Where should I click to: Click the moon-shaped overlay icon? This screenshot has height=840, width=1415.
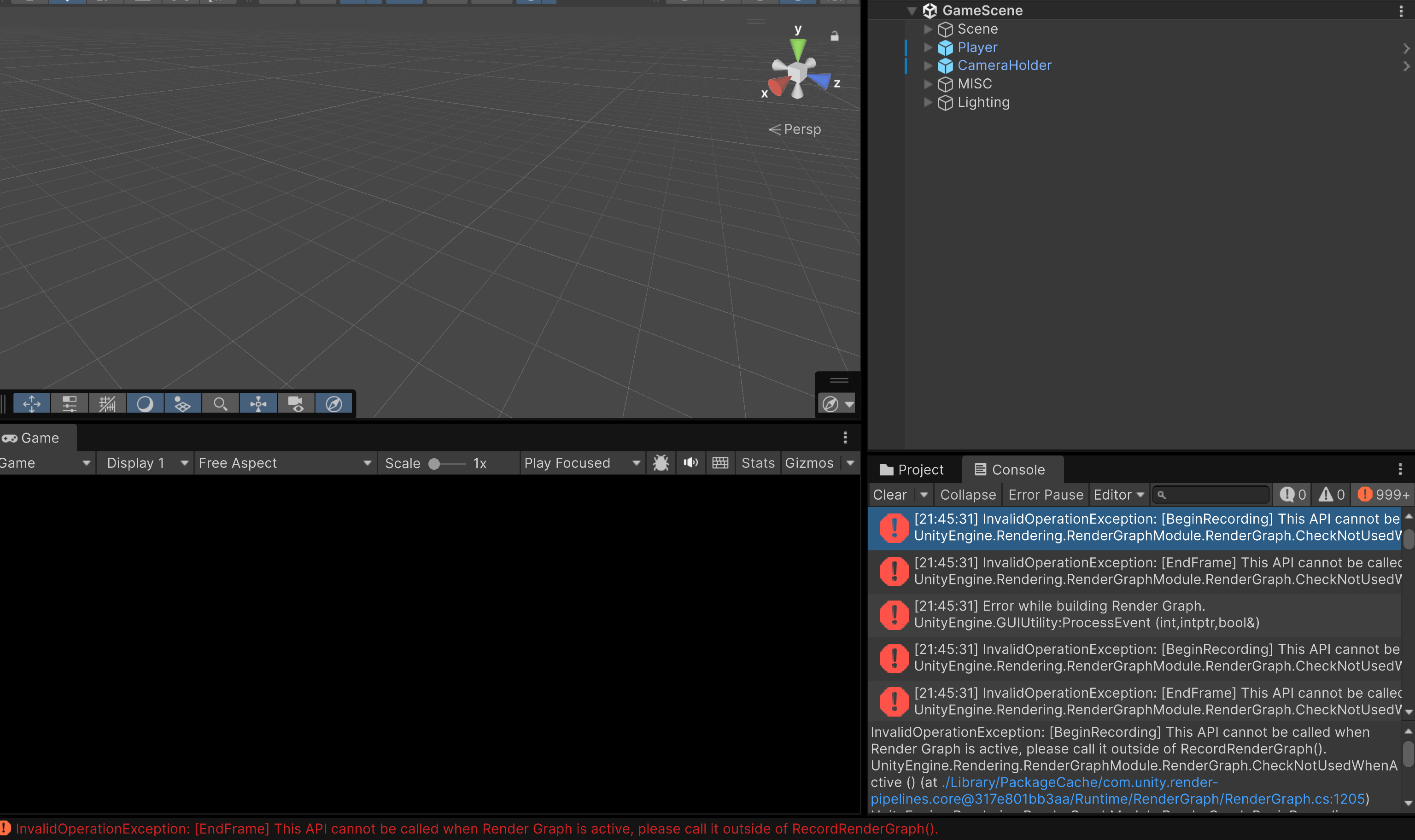(x=145, y=404)
